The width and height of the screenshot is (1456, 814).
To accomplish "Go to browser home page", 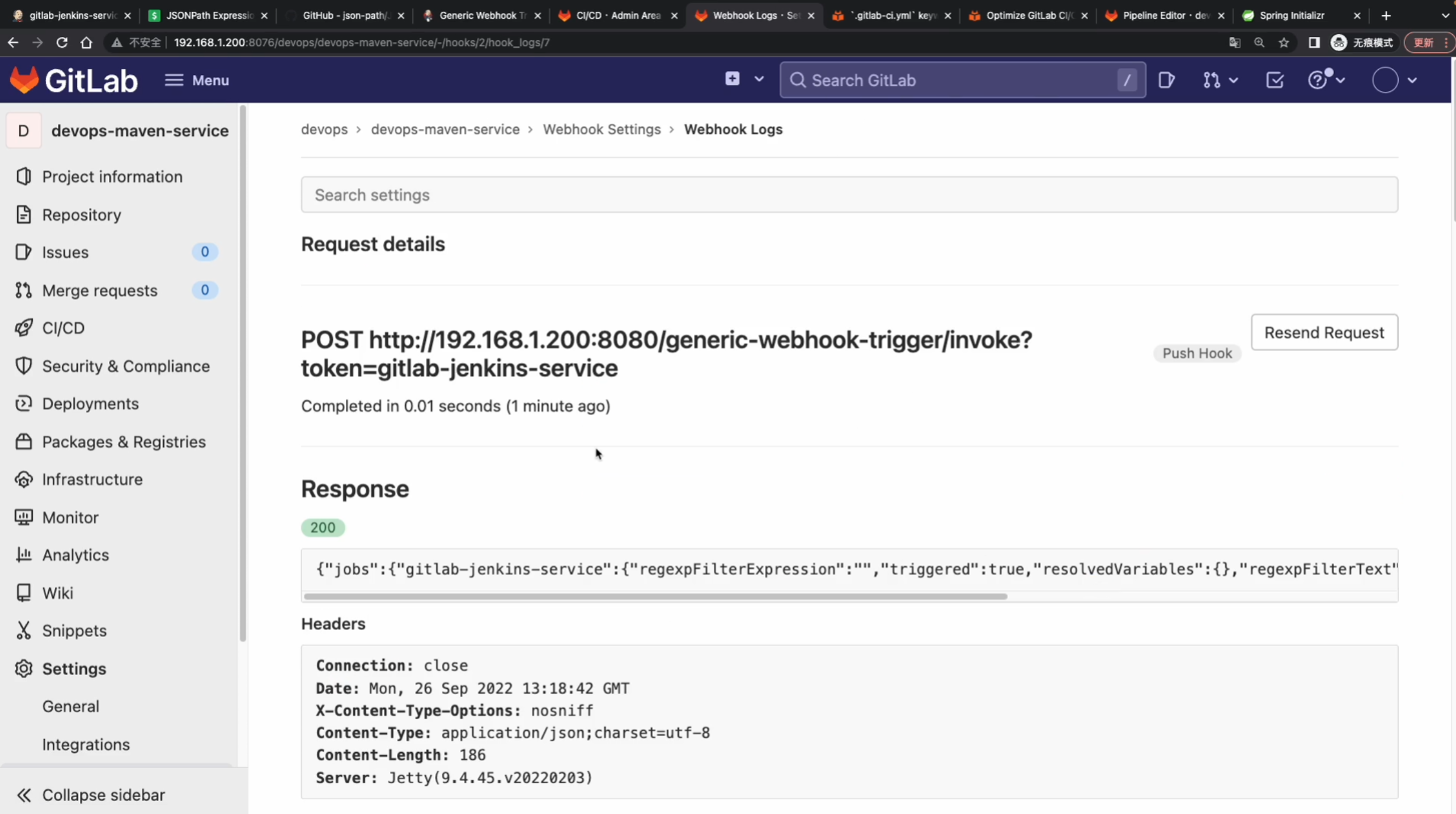I will 86,43.
